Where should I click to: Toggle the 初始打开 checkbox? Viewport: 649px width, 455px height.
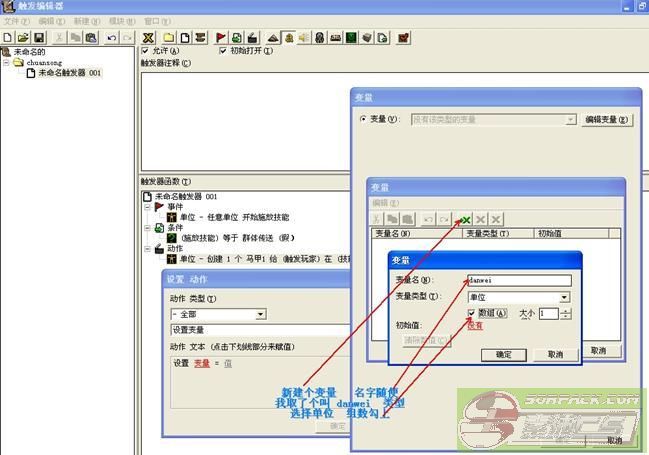(x=222, y=50)
